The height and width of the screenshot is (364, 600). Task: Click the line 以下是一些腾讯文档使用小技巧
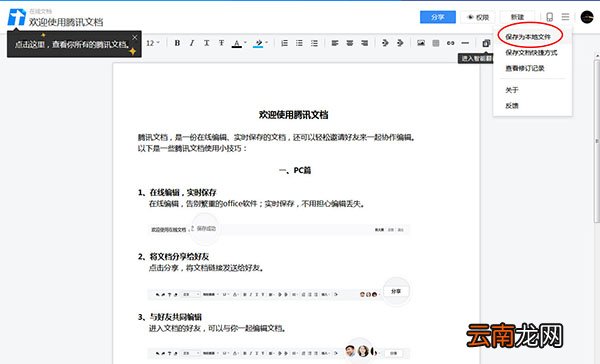pos(192,149)
